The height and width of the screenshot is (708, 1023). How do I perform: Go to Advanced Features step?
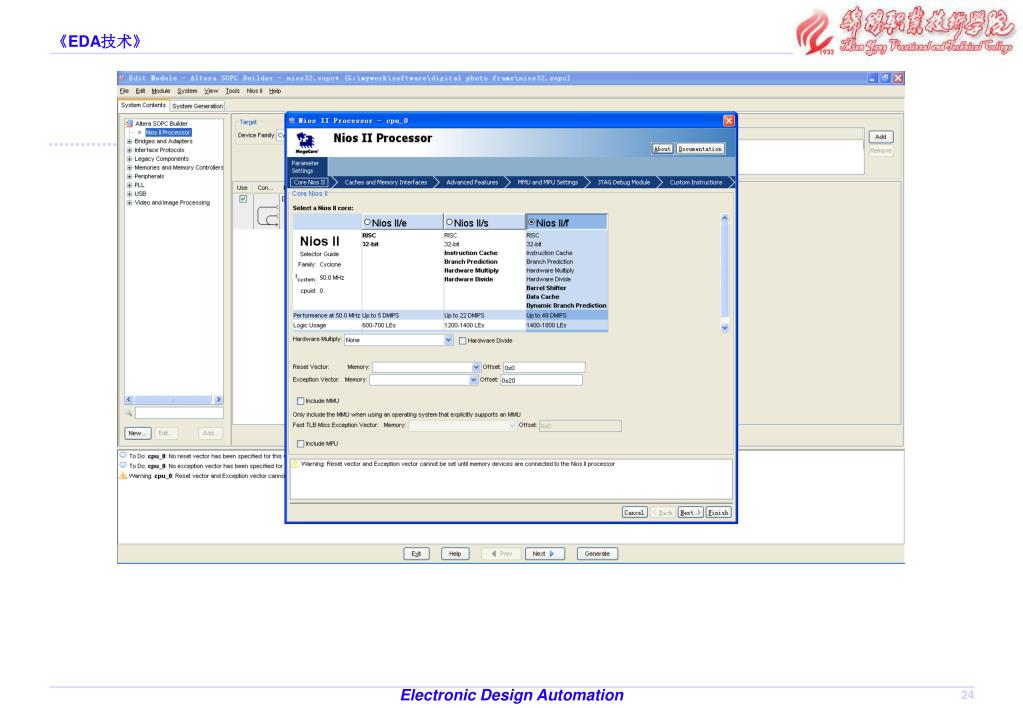click(x=472, y=183)
